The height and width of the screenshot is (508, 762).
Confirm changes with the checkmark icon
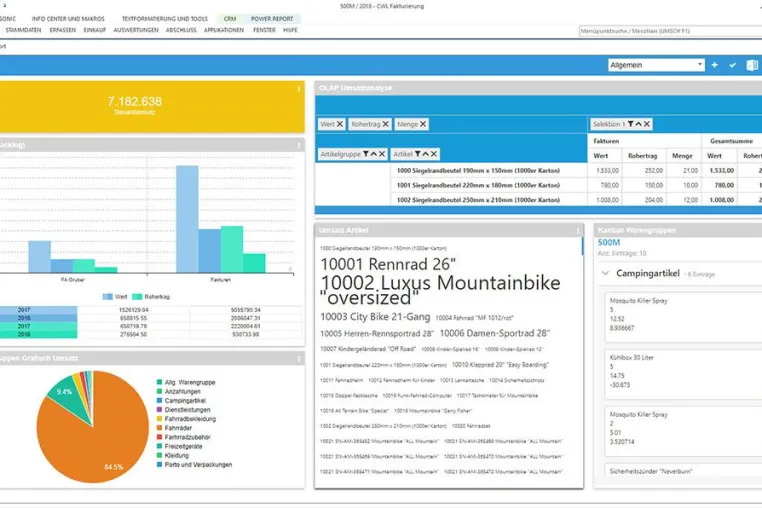click(x=732, y=65)
